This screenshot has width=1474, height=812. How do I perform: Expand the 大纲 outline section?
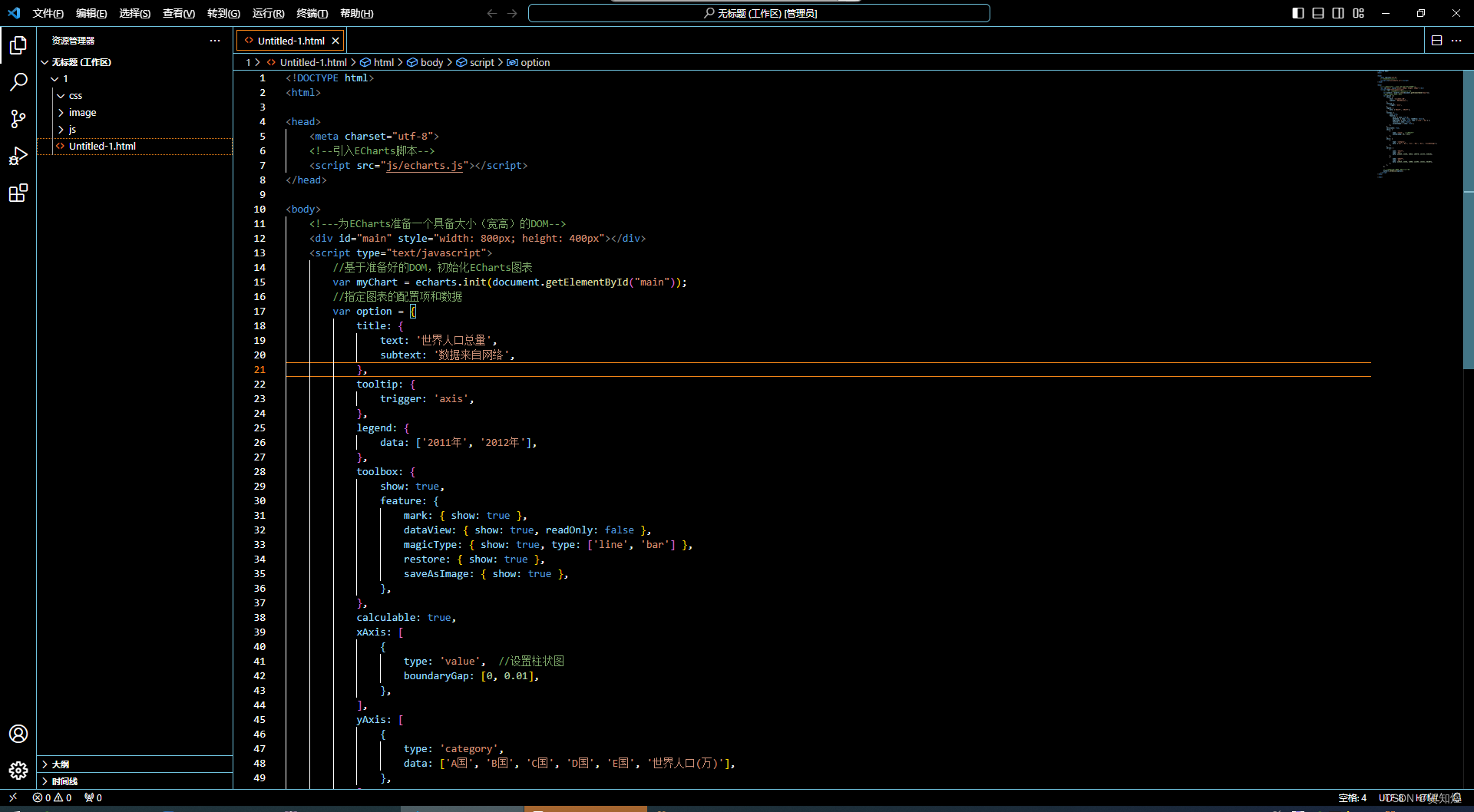[134, 764]
